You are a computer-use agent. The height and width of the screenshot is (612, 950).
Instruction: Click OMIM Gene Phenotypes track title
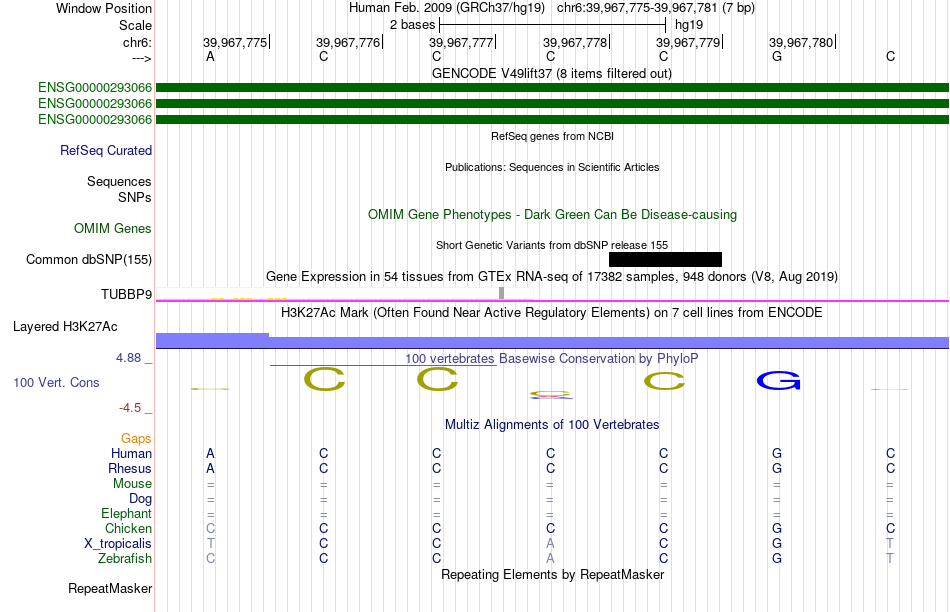tap(552, 215)
